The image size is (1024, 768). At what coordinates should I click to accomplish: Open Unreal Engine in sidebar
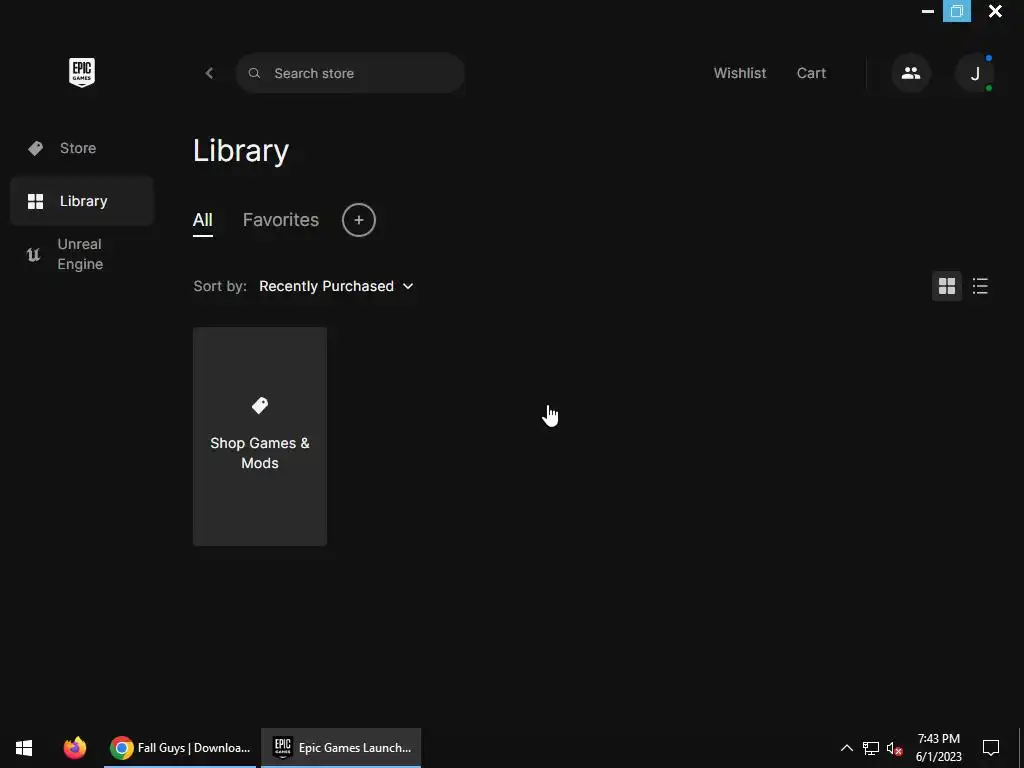pos(82,254)
